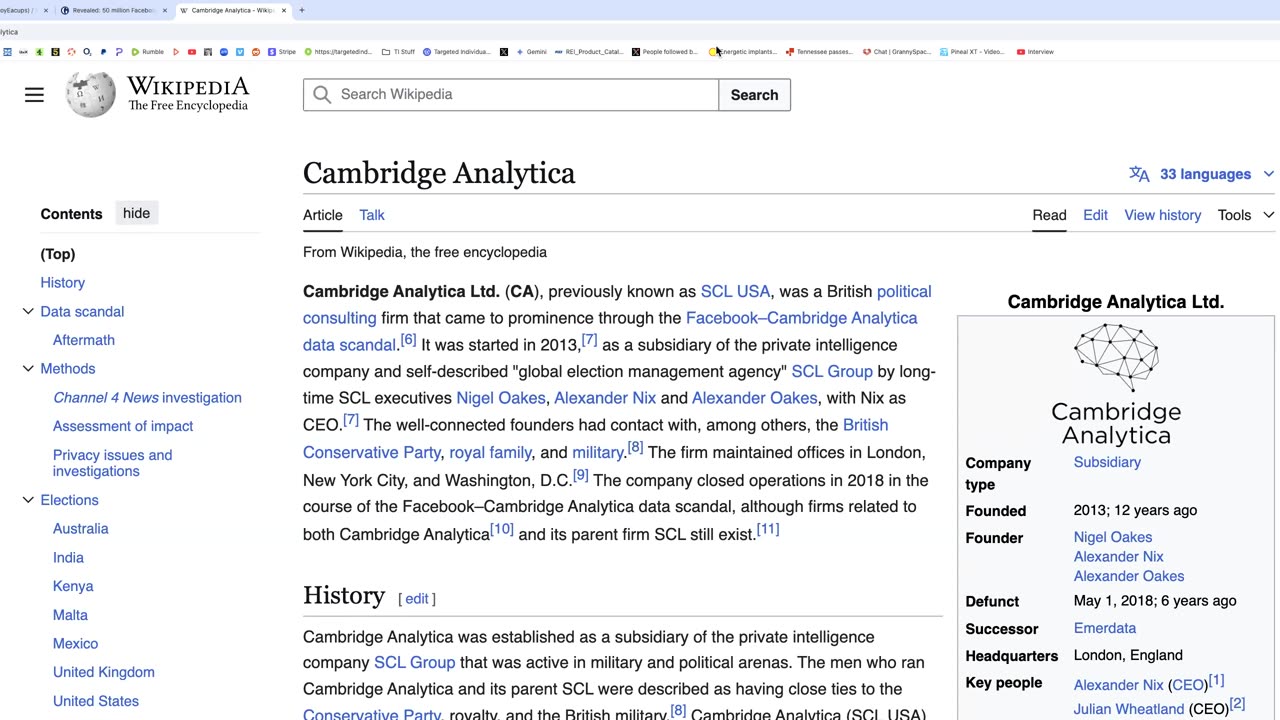1280x720 pixels.
Task: Open the royal family link
Action: coord(490,452)
